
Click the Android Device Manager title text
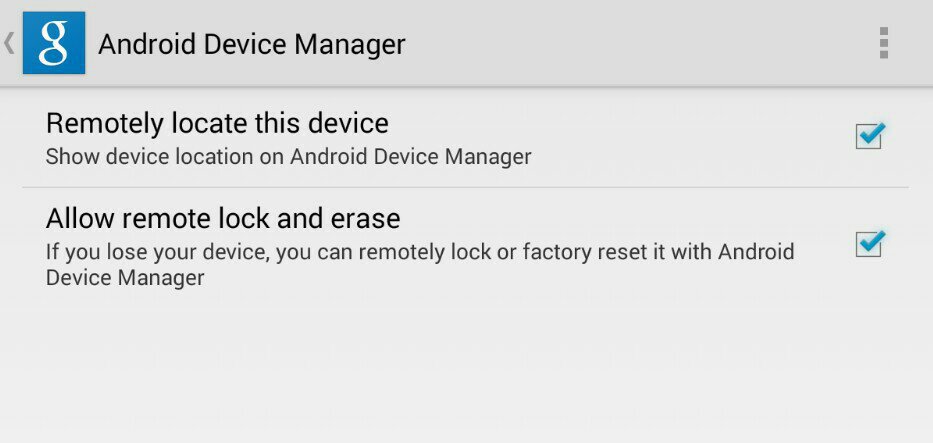tap(252, 45)
